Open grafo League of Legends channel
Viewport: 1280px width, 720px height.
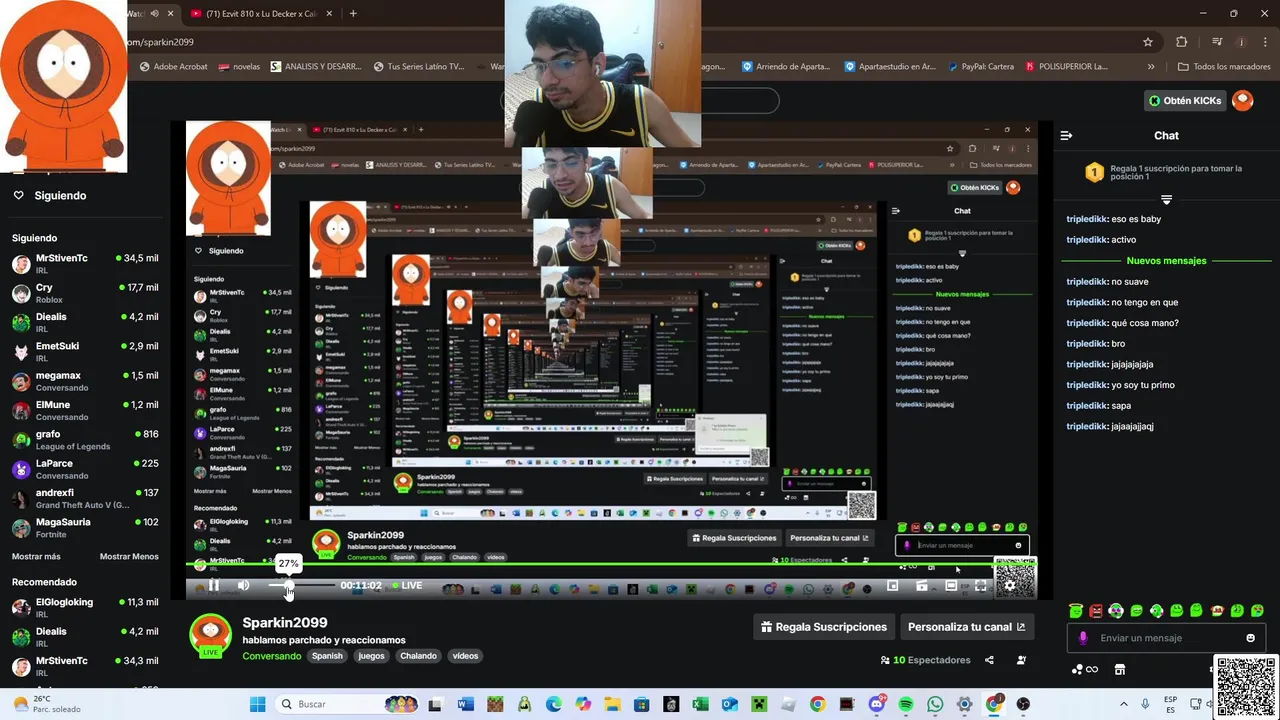click(x=85, y=440)
